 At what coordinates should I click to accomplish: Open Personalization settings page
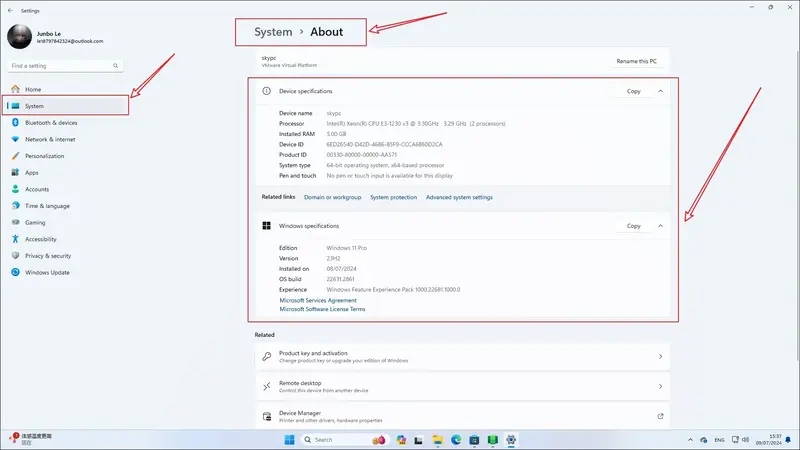point(45,156)
